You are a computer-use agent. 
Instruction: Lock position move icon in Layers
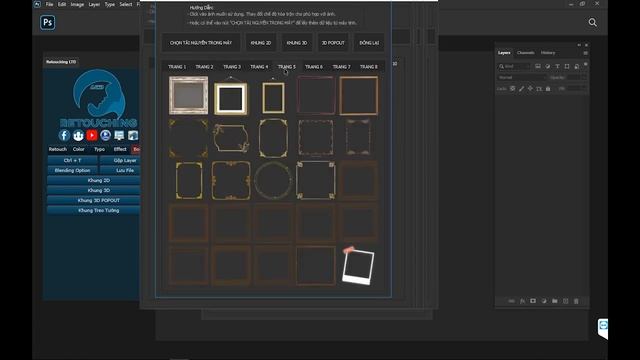click(530, 89)
